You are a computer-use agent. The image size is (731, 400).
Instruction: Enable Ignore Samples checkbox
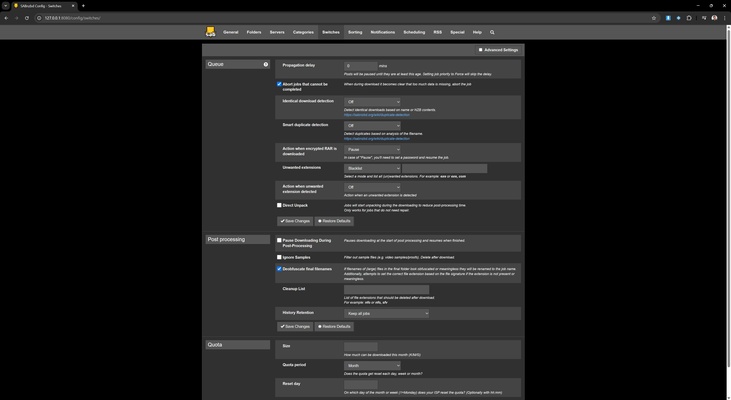[279, 257]
